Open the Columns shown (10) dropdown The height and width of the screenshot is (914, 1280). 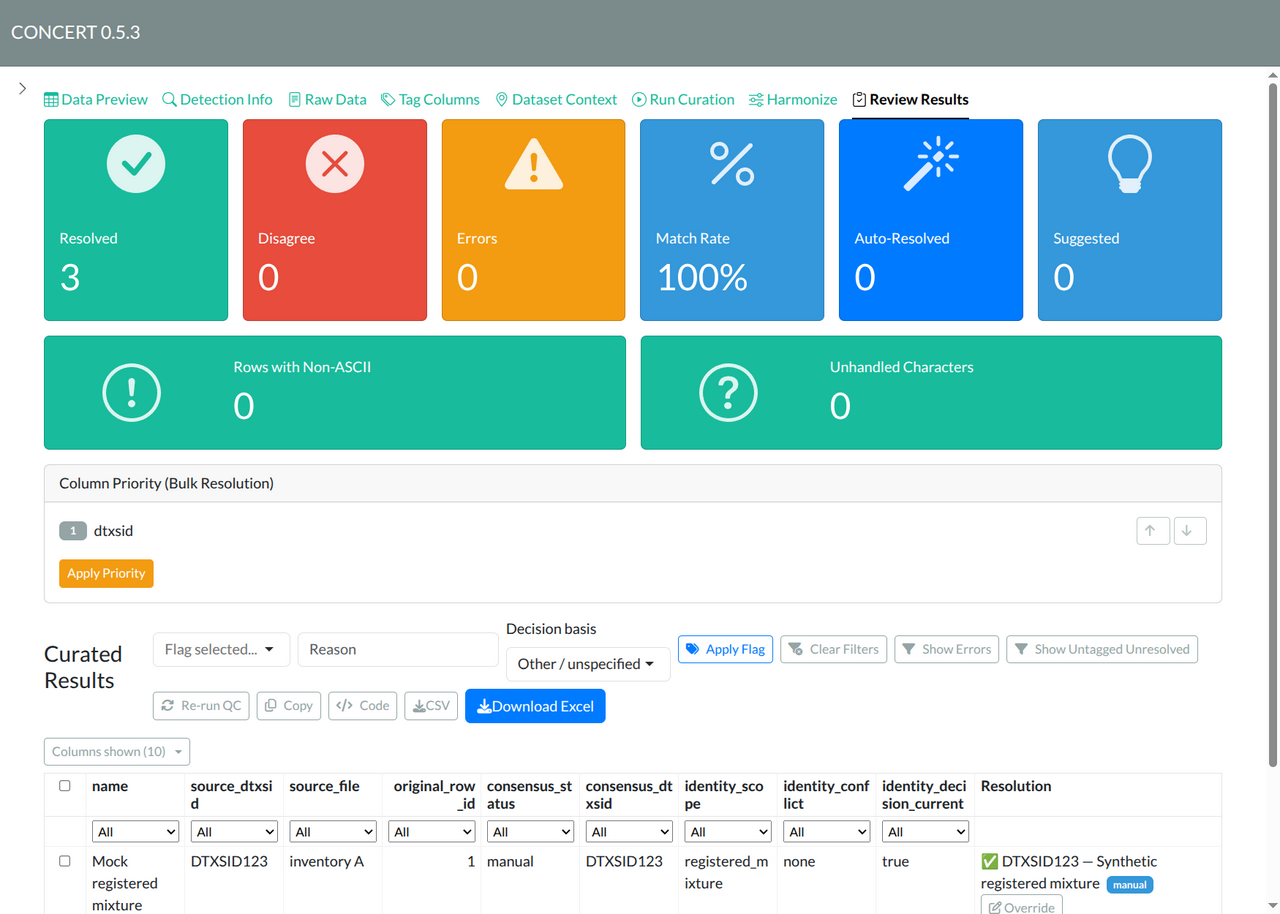tap(117, 751)
